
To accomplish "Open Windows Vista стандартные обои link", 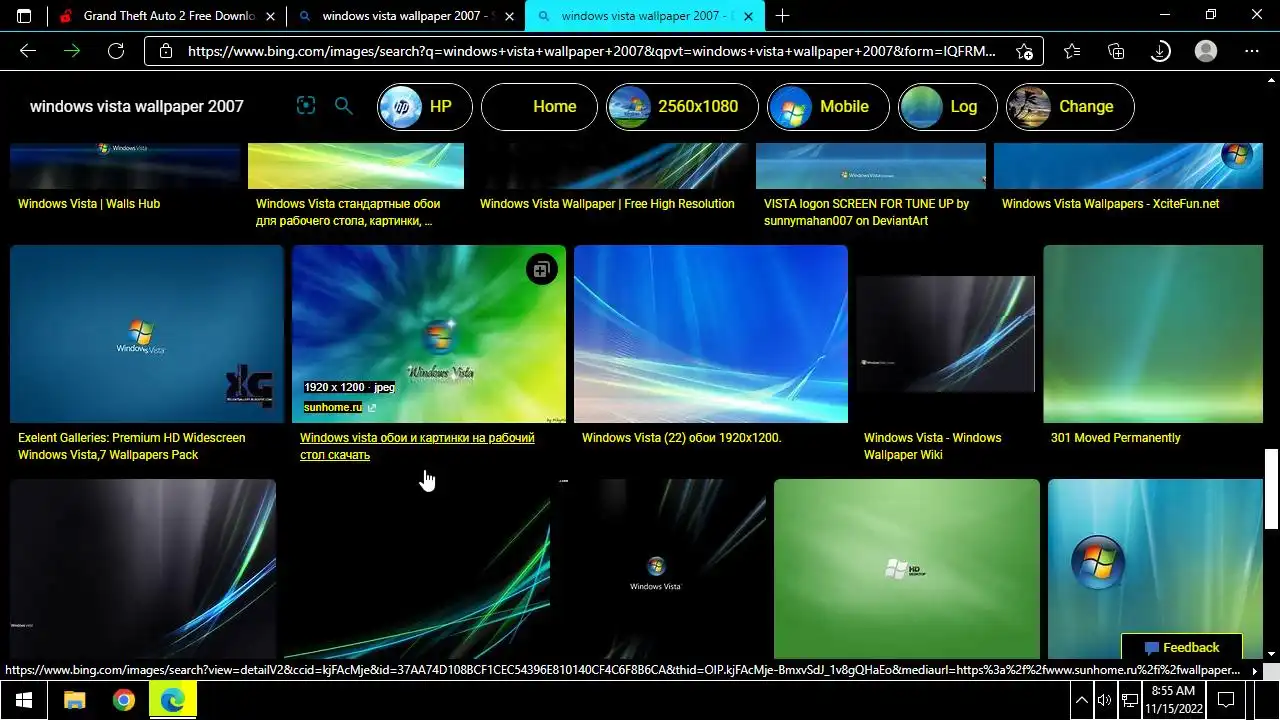I will coord(348,212).
